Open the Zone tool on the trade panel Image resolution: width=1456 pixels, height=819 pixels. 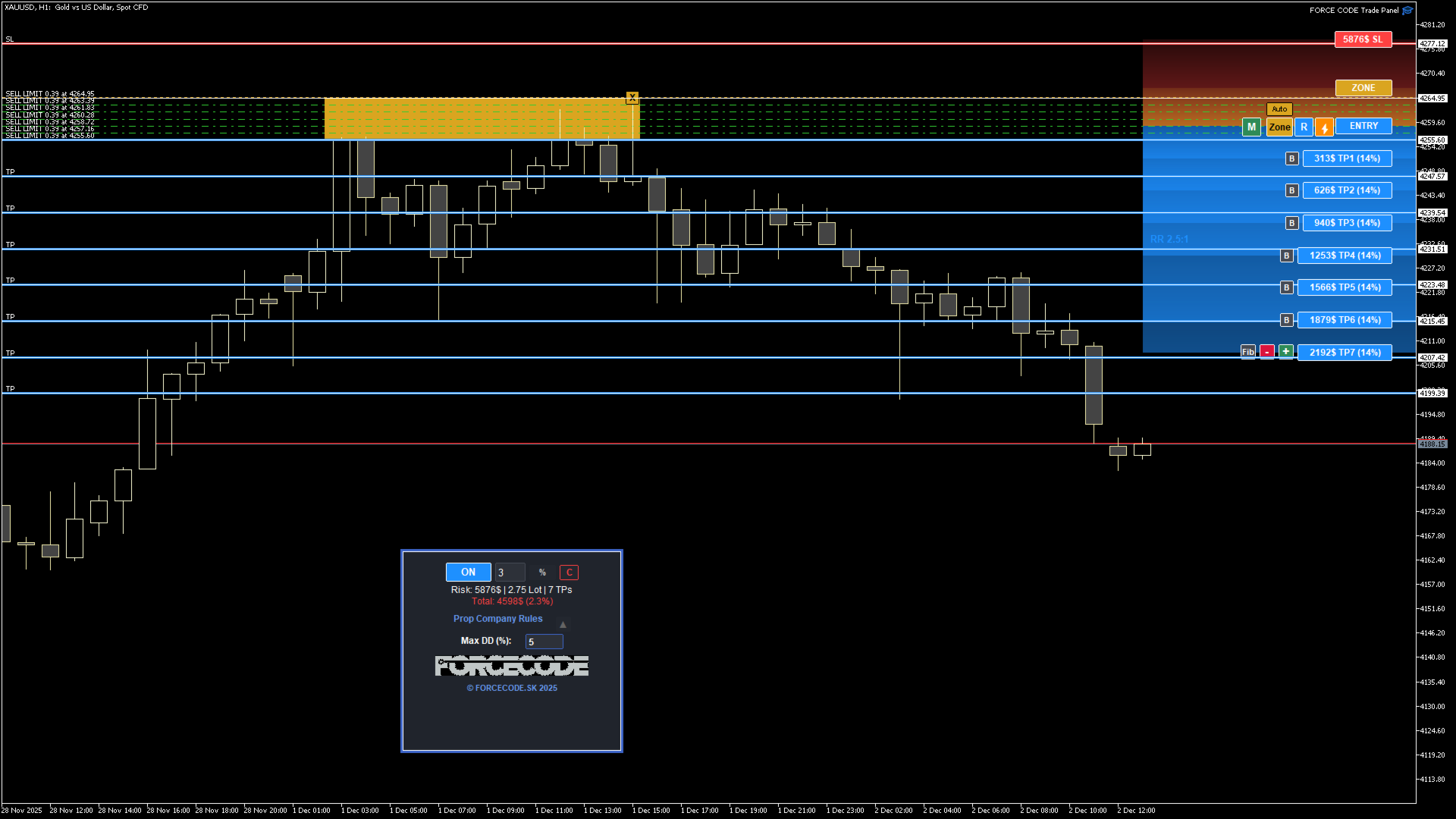(1279, 127)
